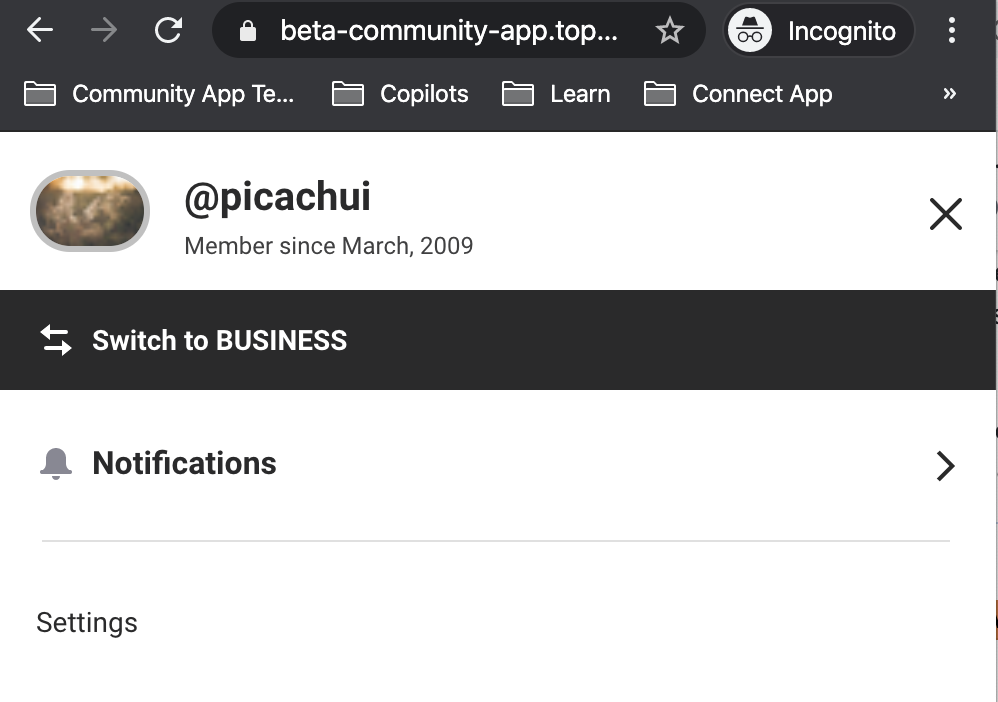Click the switch arrows icon
998x702 pixels.
pyautogui.click(x=56, y=340)
